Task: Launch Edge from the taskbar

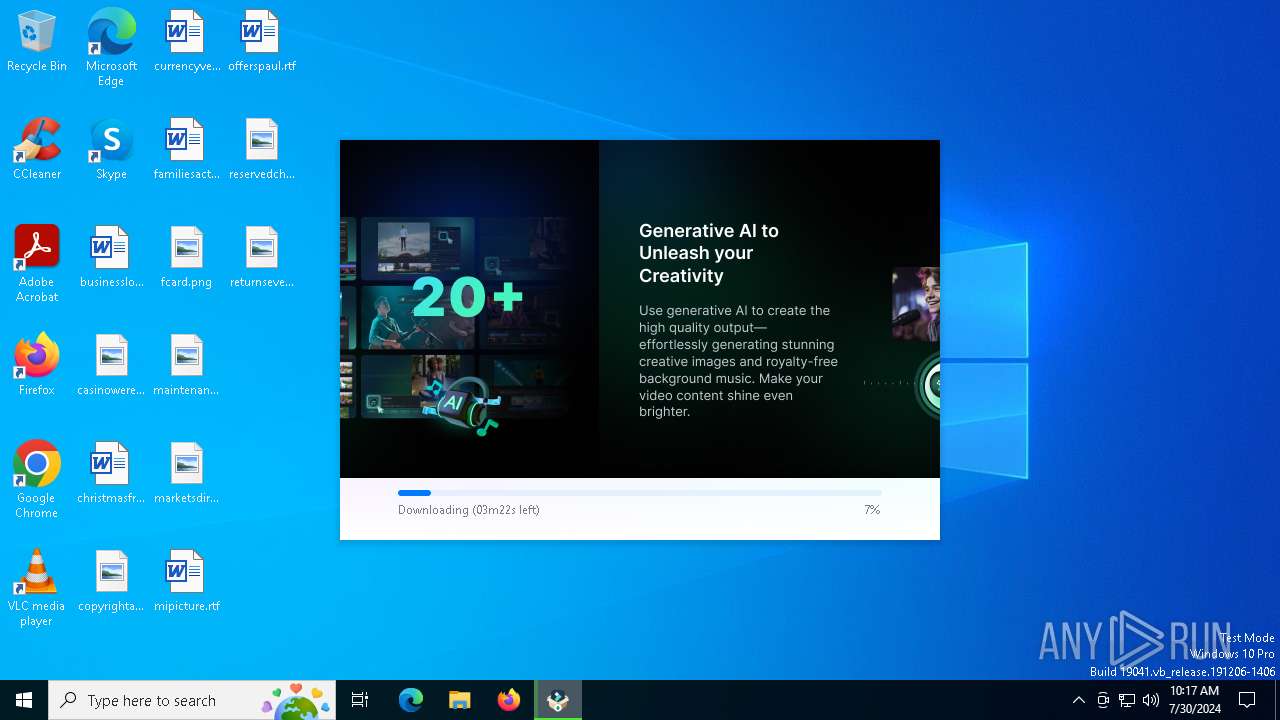Action: point(411,700)
